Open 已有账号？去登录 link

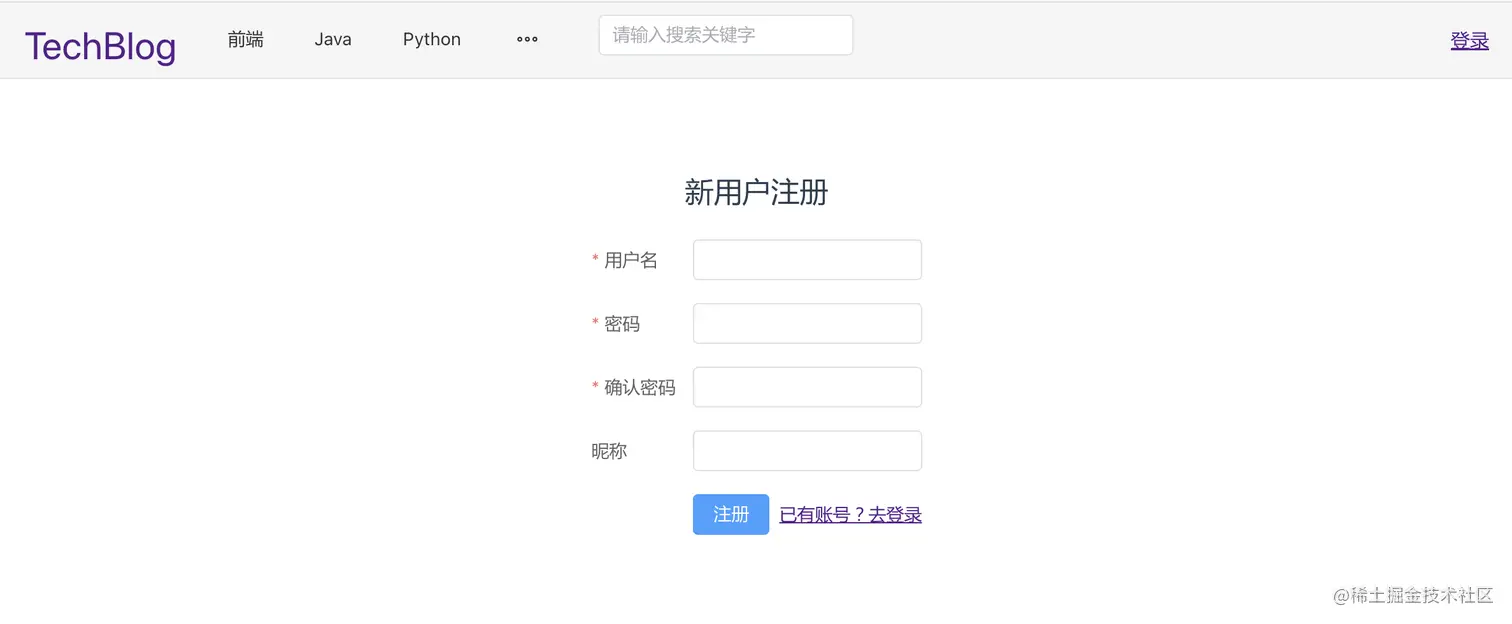click(850, 514)
